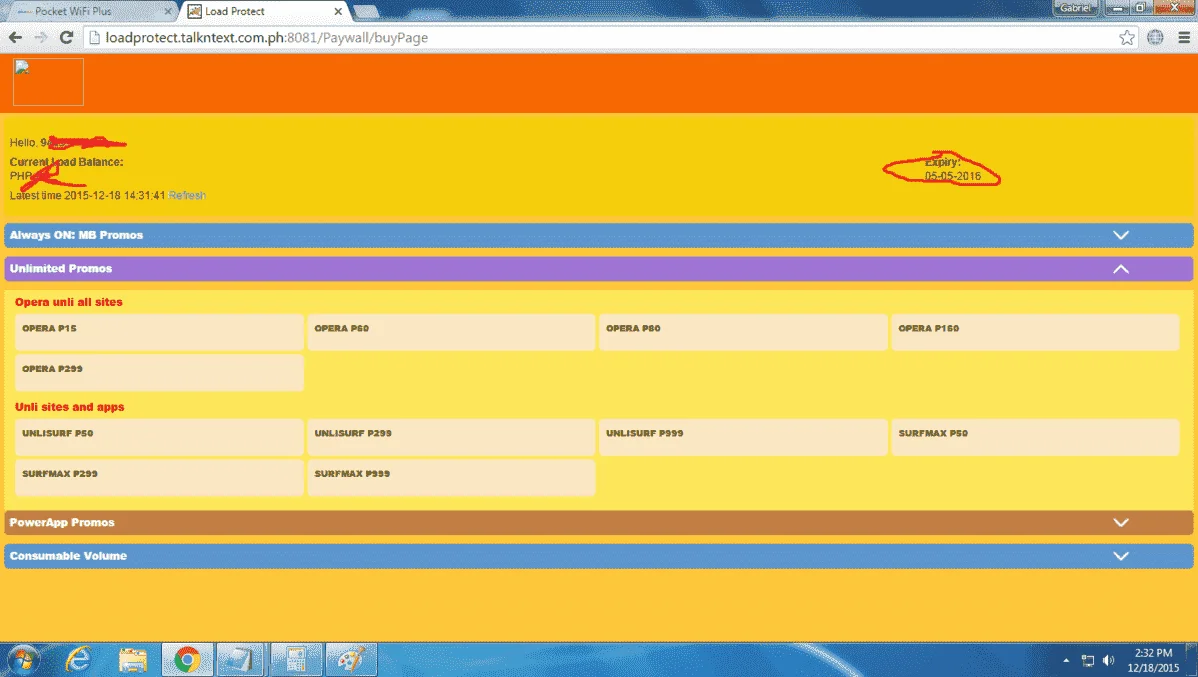Collapse the Unlimited Promos section

coord(599,268)
